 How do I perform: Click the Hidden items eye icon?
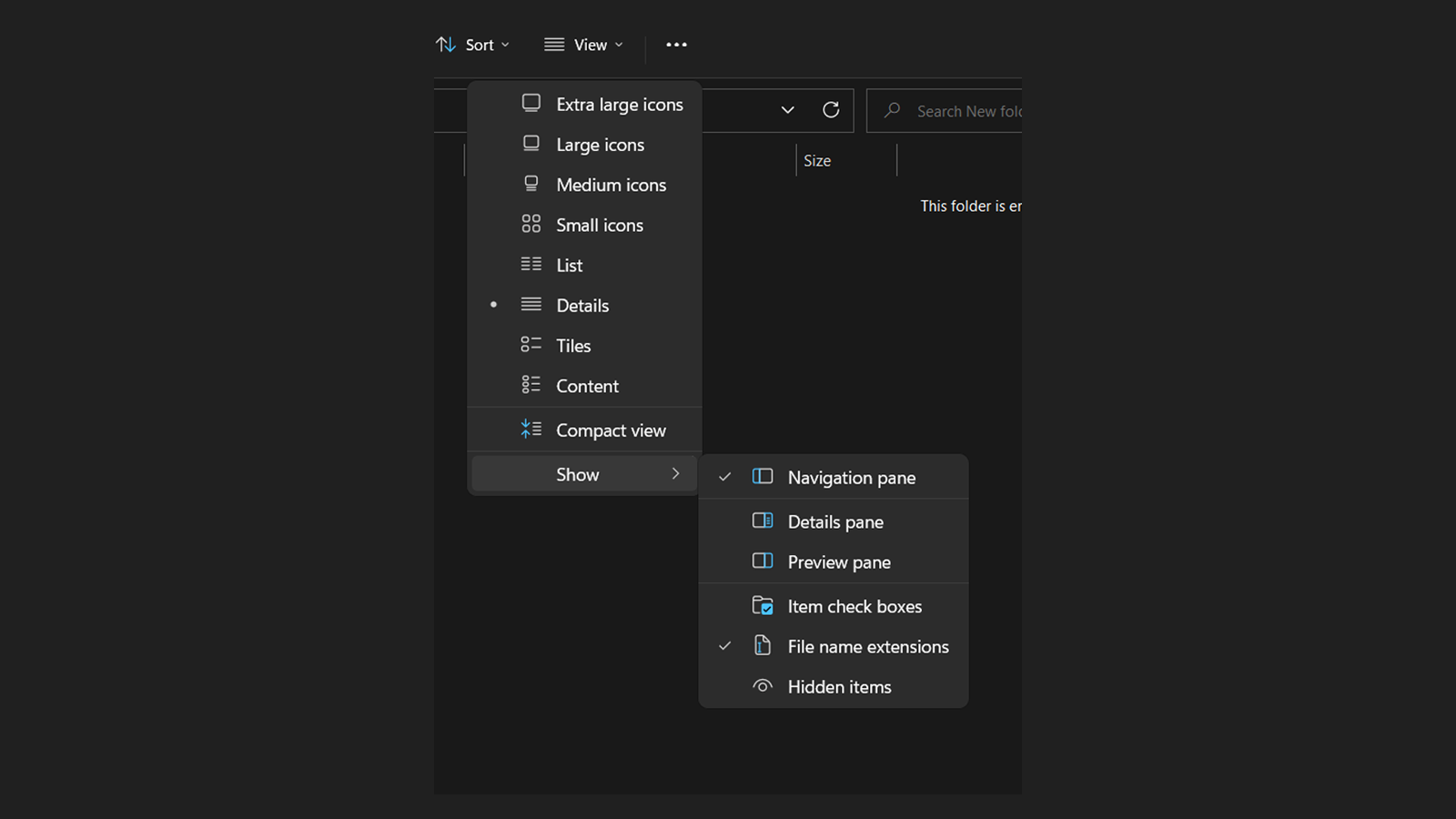[x=763, y=686]
